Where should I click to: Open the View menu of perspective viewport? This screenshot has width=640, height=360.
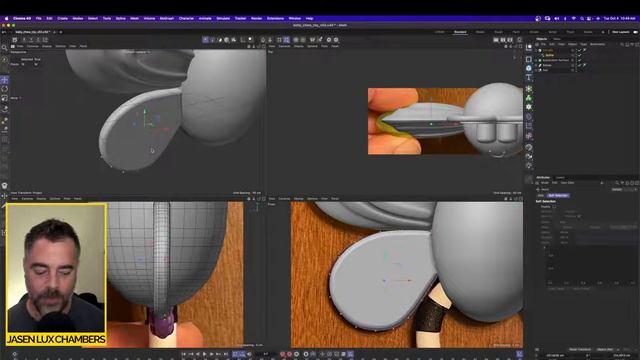pos(20,46)
